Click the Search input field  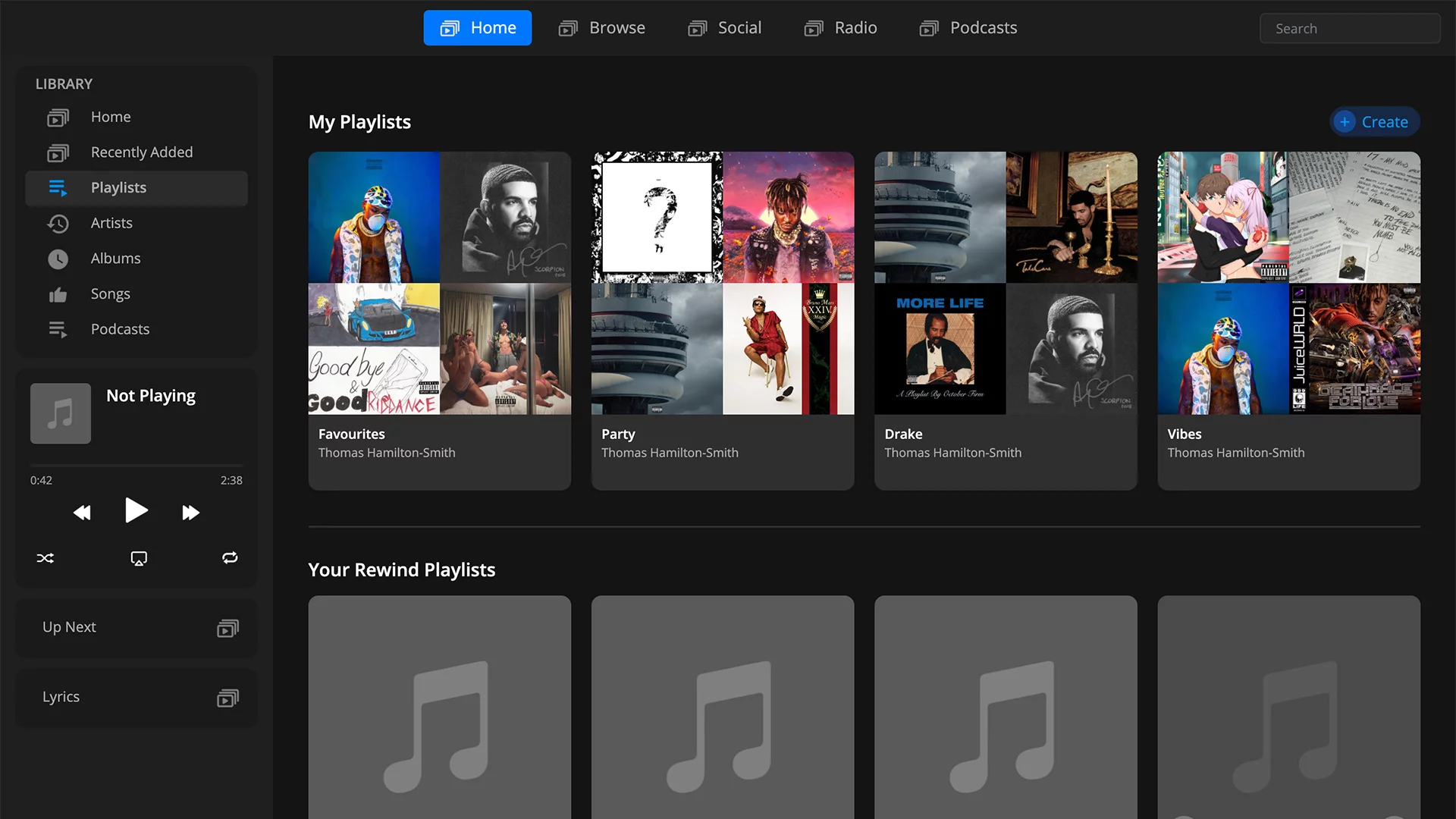click(1350, 29)
